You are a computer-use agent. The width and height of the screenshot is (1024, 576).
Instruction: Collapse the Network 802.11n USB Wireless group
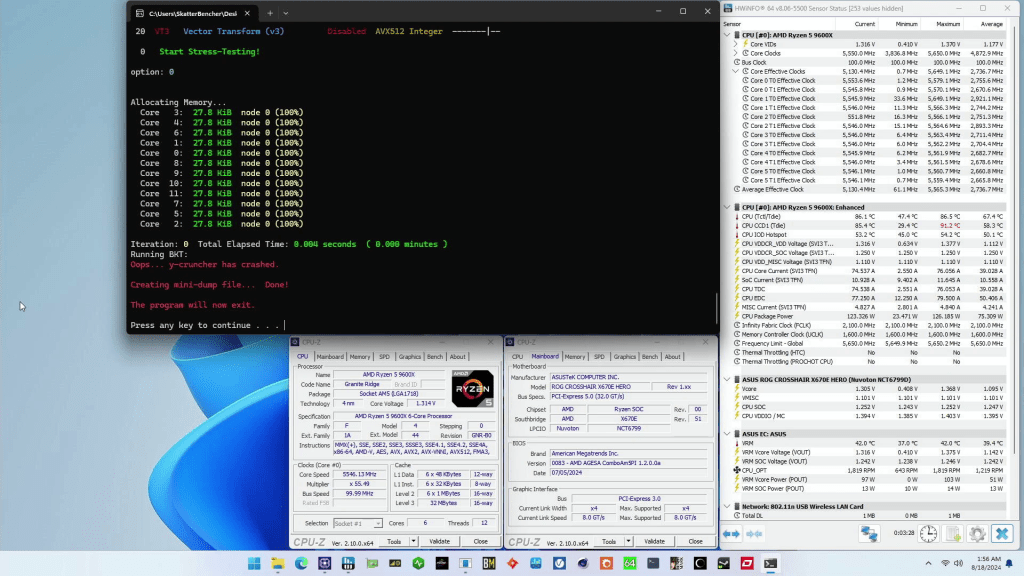pyautogui.click(x=727, y=506)
